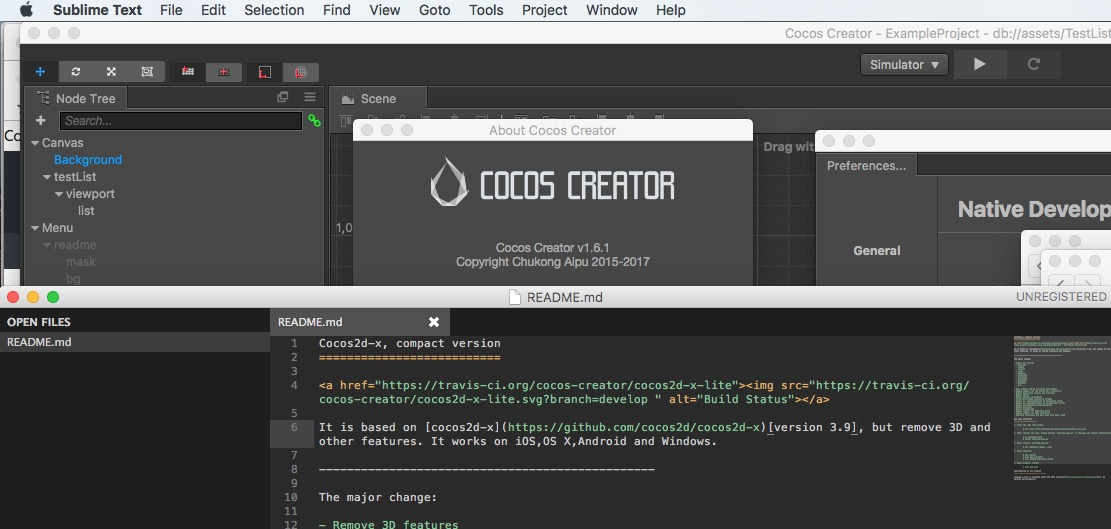
Task: Open the Simulator preview dropdown
Action: click(904, 64)
